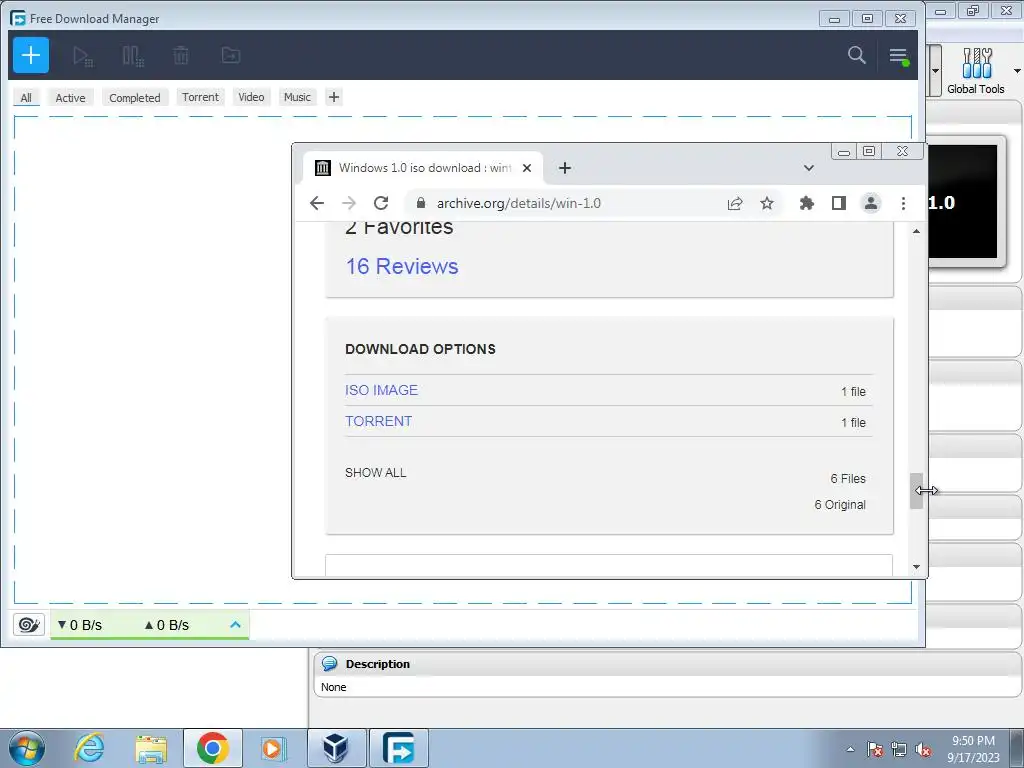Open Free Download Manager hamburger menu

(899, 56)
